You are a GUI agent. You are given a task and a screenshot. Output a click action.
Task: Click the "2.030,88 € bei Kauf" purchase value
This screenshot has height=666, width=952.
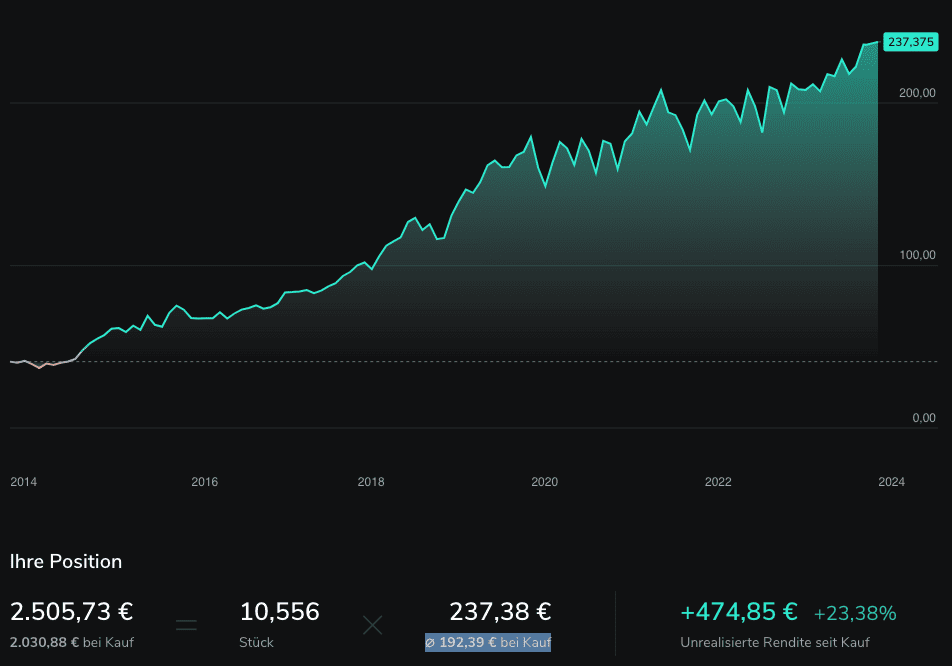[x=72, y=642]
